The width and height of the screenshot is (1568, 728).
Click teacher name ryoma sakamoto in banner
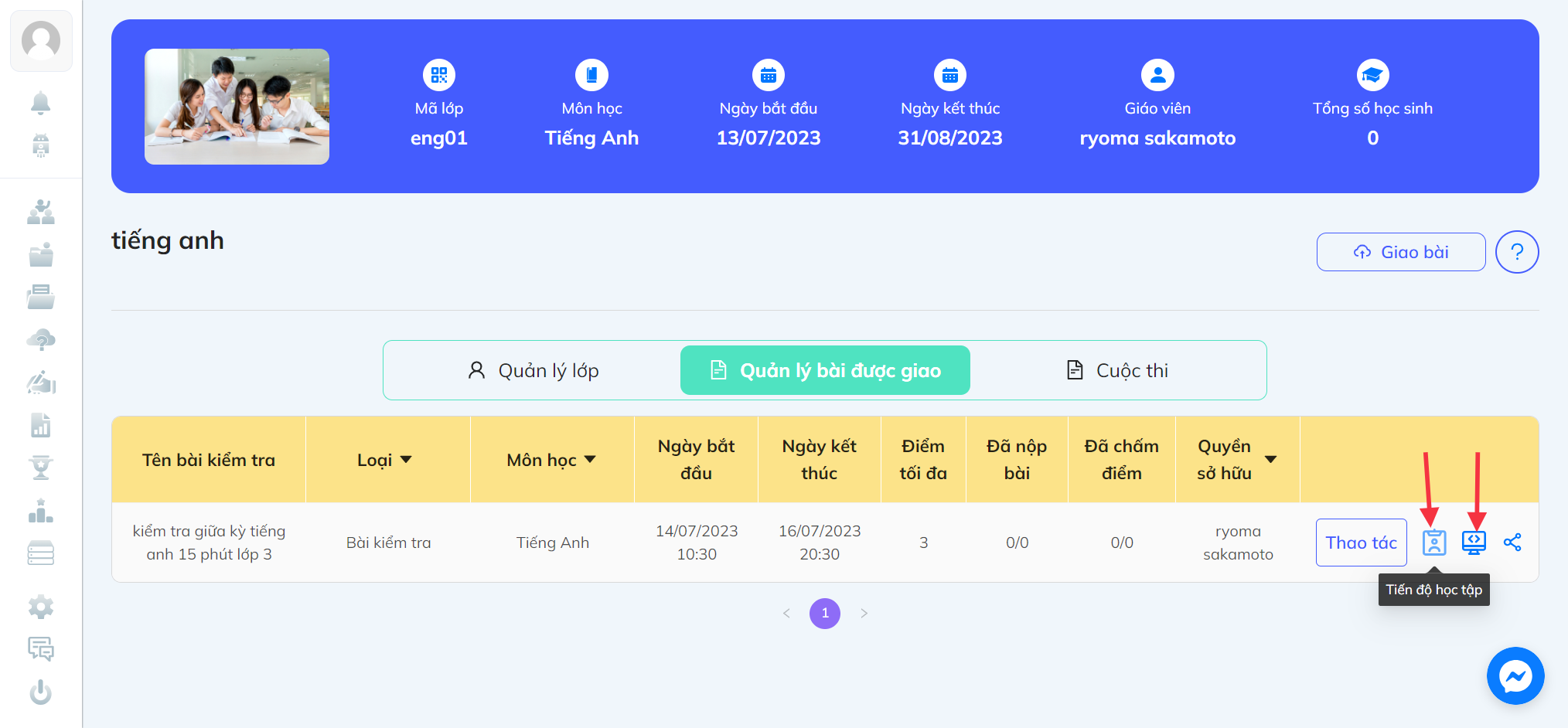click(1157, 138)
